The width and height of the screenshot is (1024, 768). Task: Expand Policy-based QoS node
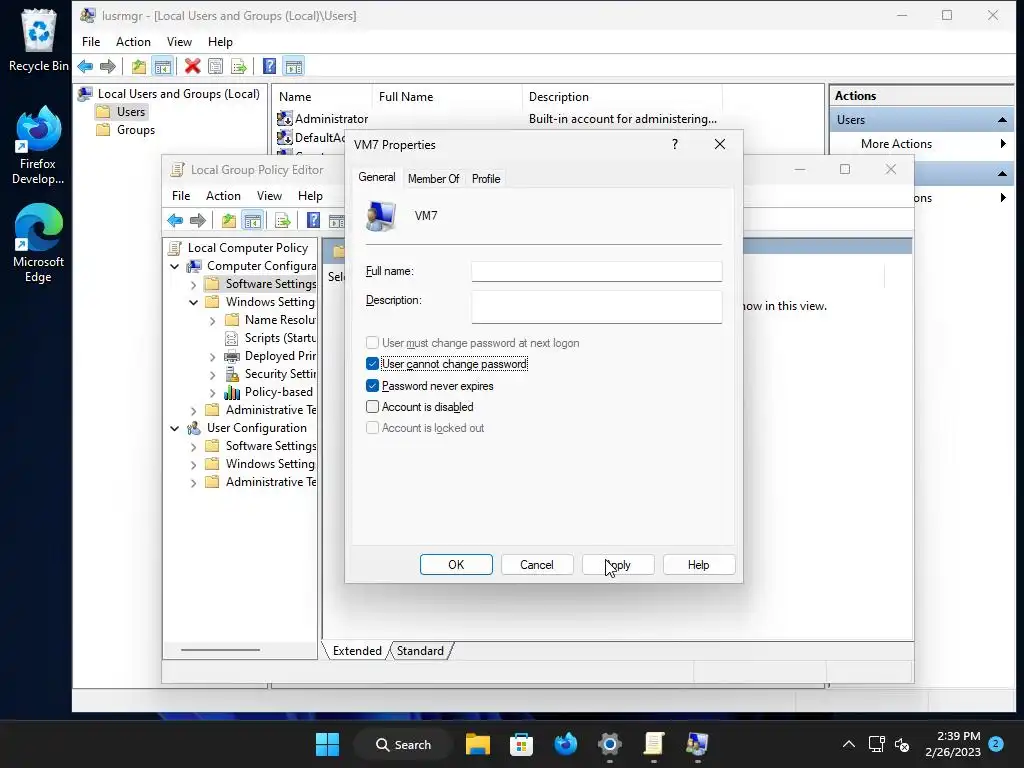click(212, 392)
